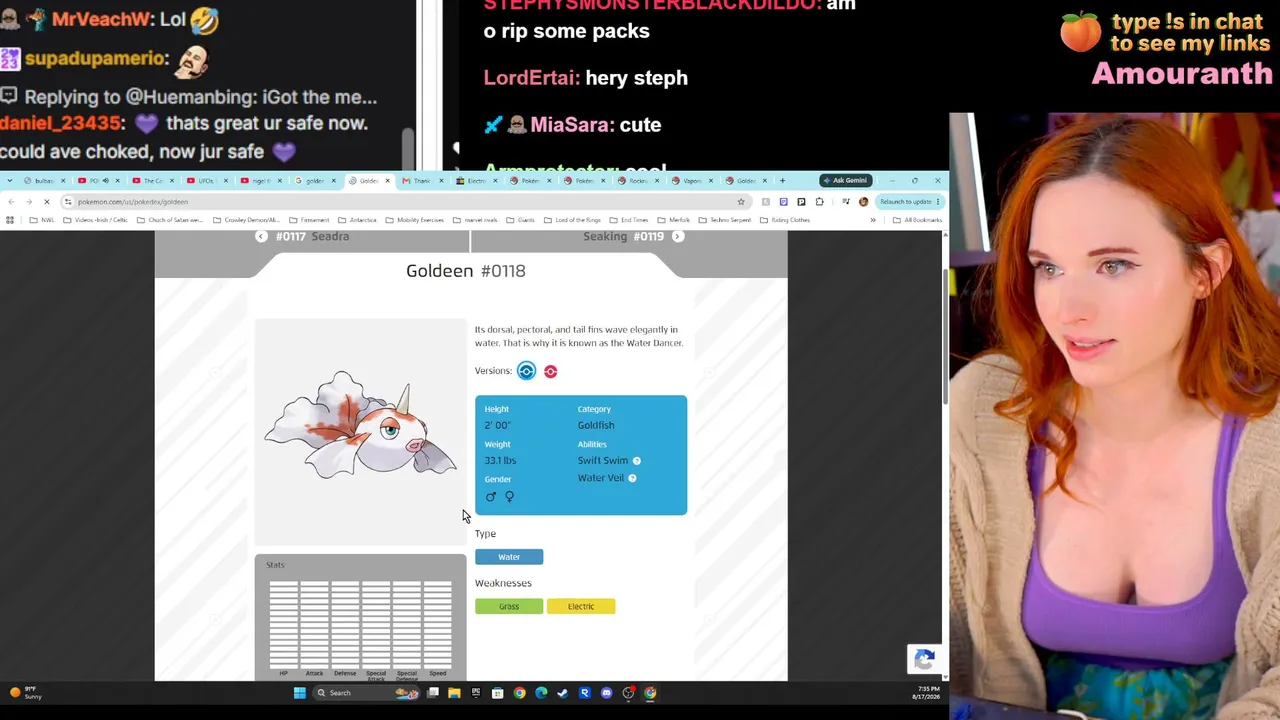This screenshot has height=720, width=1280.
Task: Close the active Goldeen tab
Action: [x=387, y=181]
